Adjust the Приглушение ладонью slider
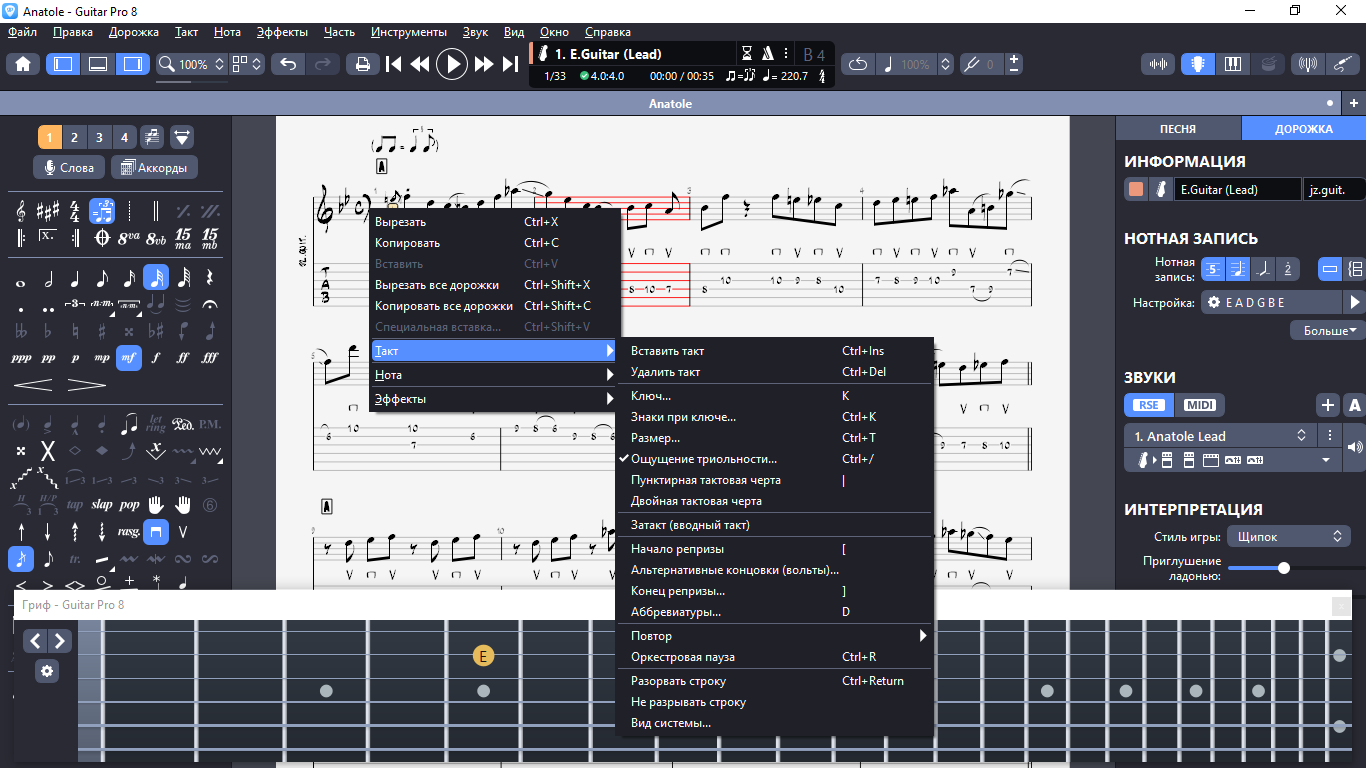Screen dimensions: 1366x768 [x=1284, y=568]
